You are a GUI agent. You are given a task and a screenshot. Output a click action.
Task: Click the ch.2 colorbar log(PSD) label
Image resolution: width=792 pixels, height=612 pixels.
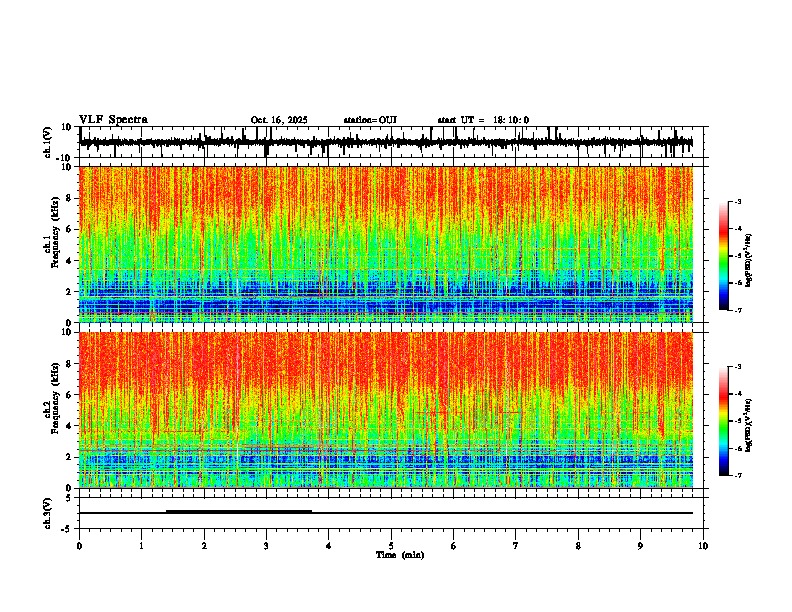click(748, 425)
